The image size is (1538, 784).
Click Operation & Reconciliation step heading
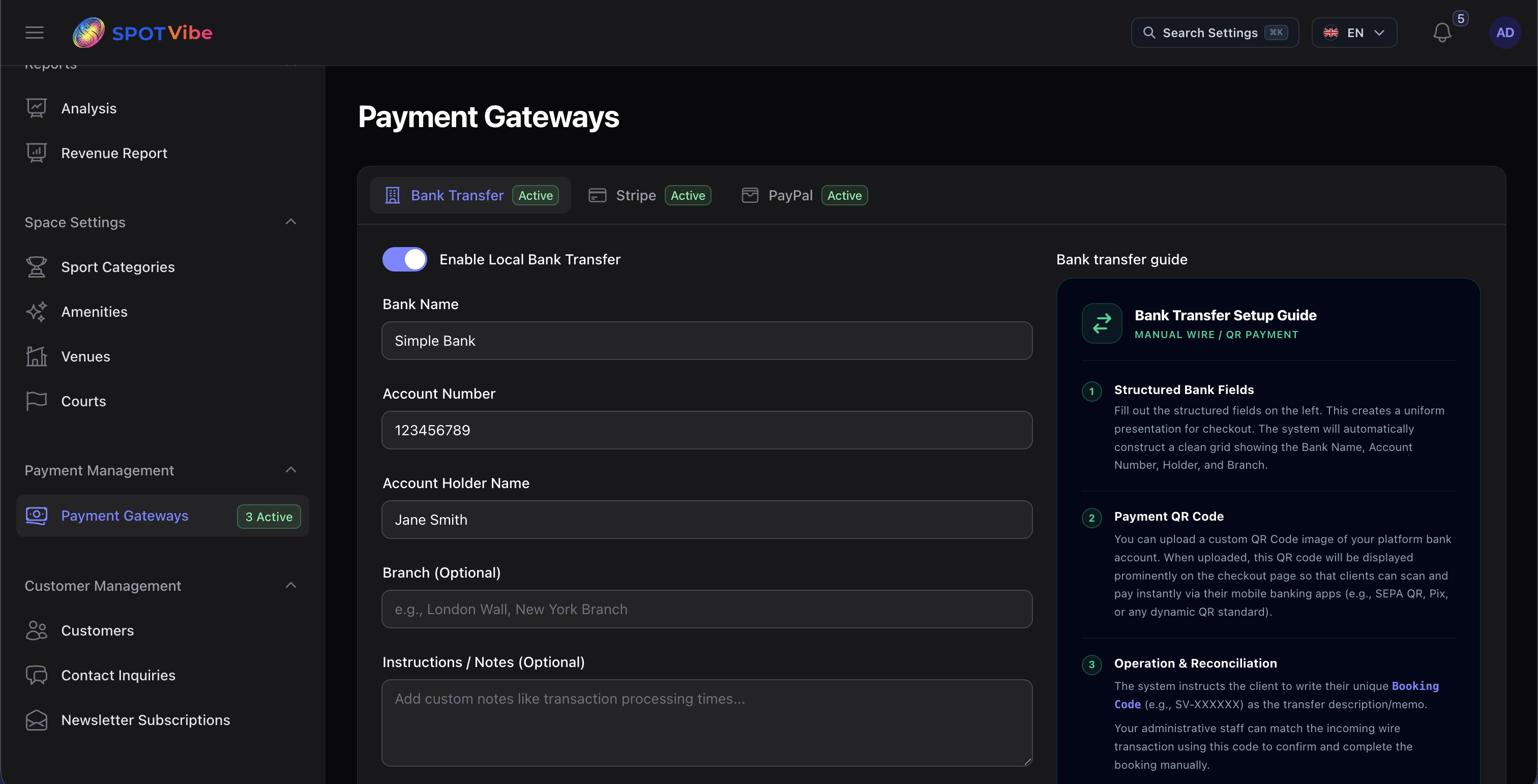pyautogui.click(x=1195, y=663)
